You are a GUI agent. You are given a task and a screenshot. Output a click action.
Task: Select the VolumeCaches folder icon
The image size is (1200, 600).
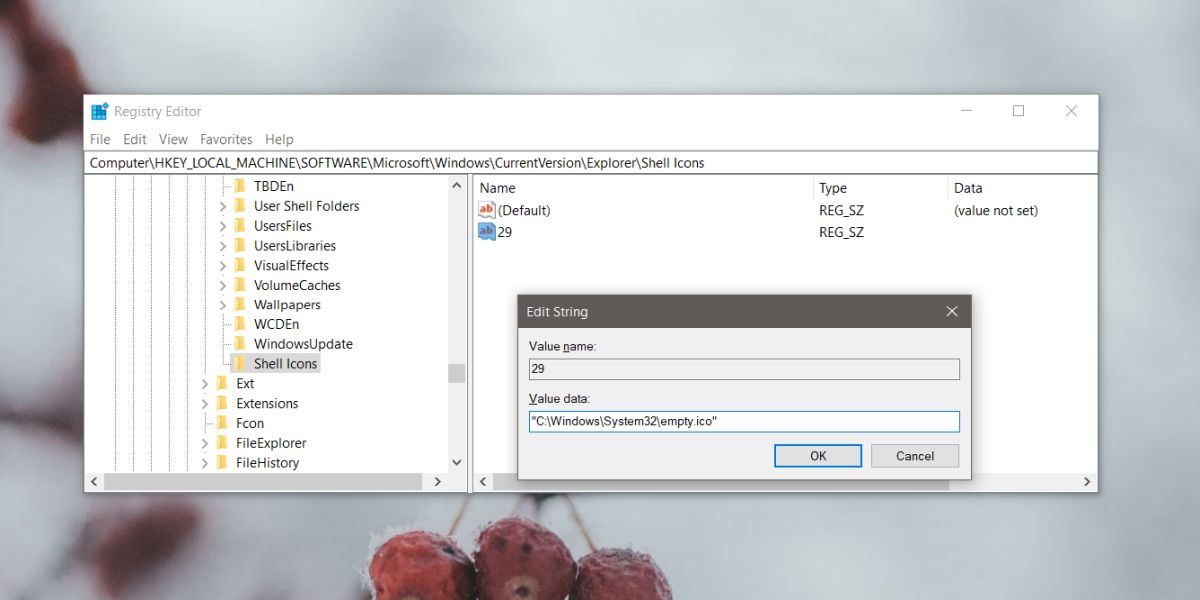(240, 285)
